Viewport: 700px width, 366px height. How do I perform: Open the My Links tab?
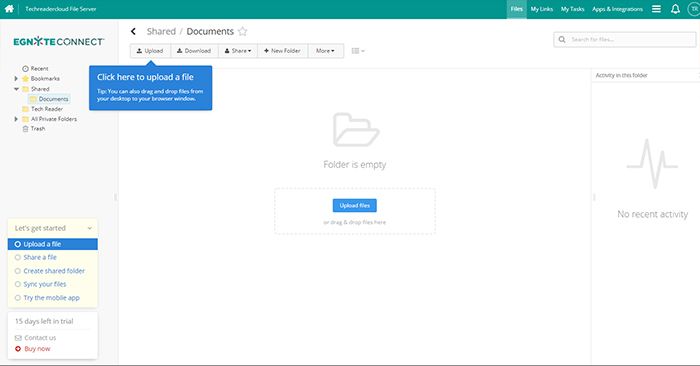pos(542,9)
